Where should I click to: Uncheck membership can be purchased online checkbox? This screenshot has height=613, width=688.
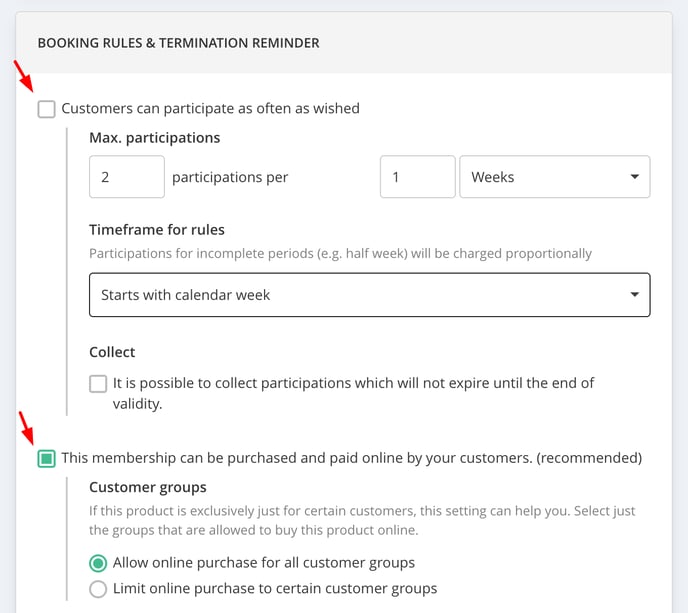47,459
